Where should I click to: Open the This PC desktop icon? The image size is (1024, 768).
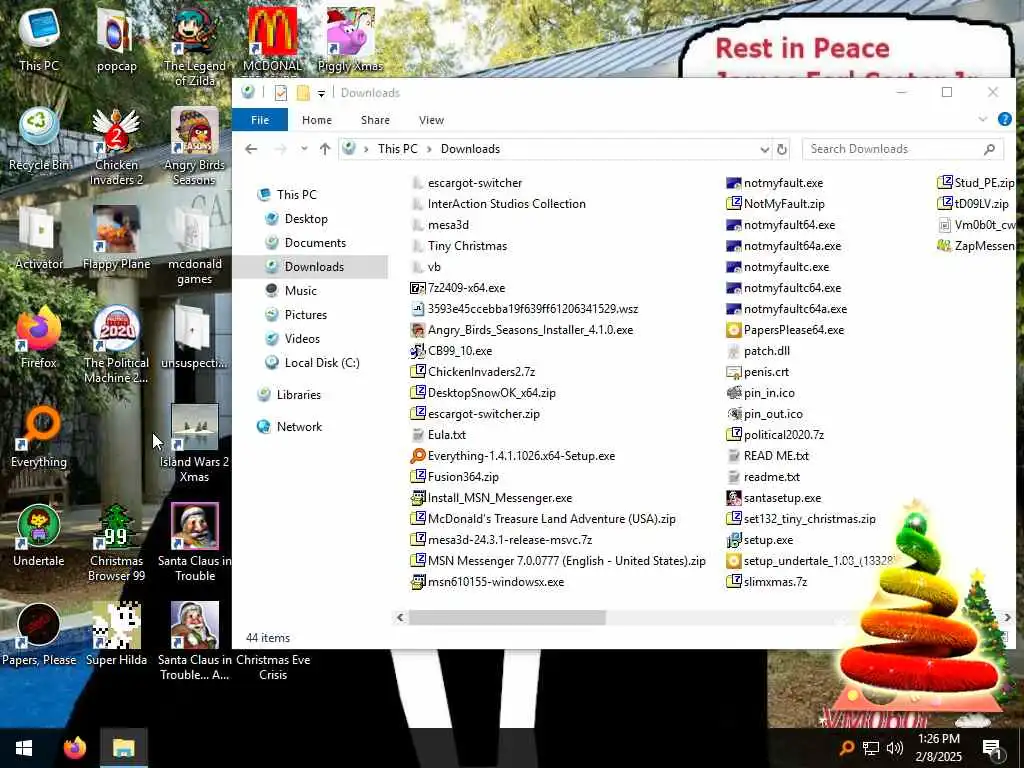click(x=39, y=39)
